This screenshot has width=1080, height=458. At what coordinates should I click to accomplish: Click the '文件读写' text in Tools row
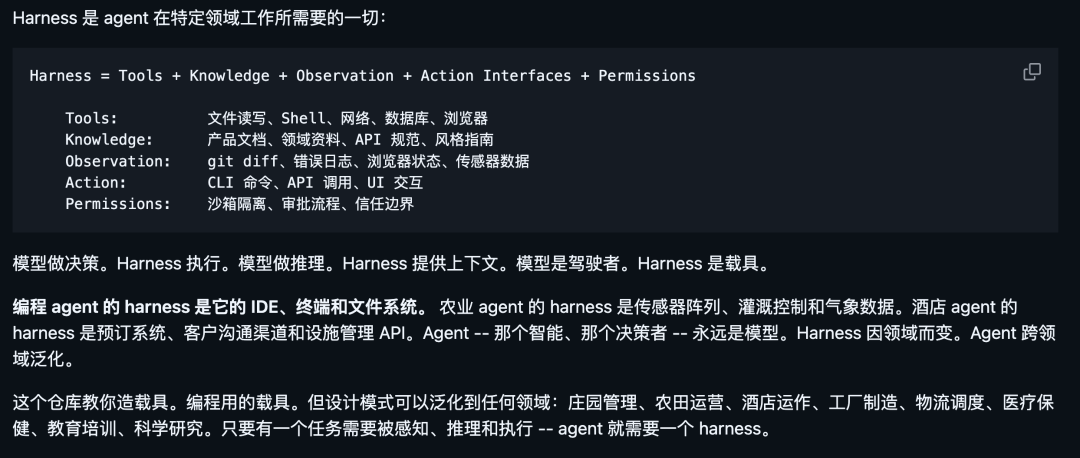(236, 118)
